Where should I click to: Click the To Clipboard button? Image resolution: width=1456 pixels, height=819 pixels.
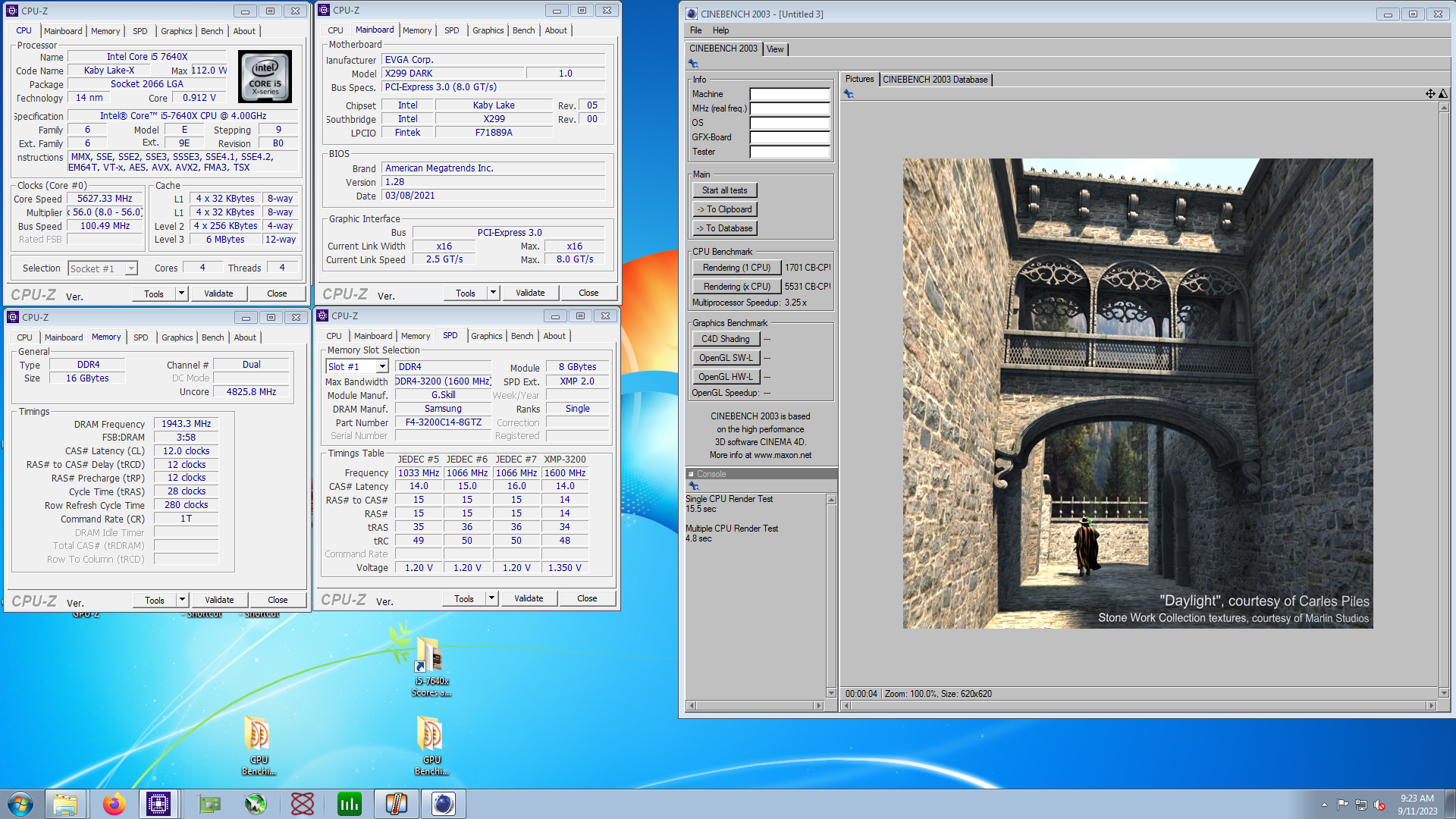(x=724, y=209)
